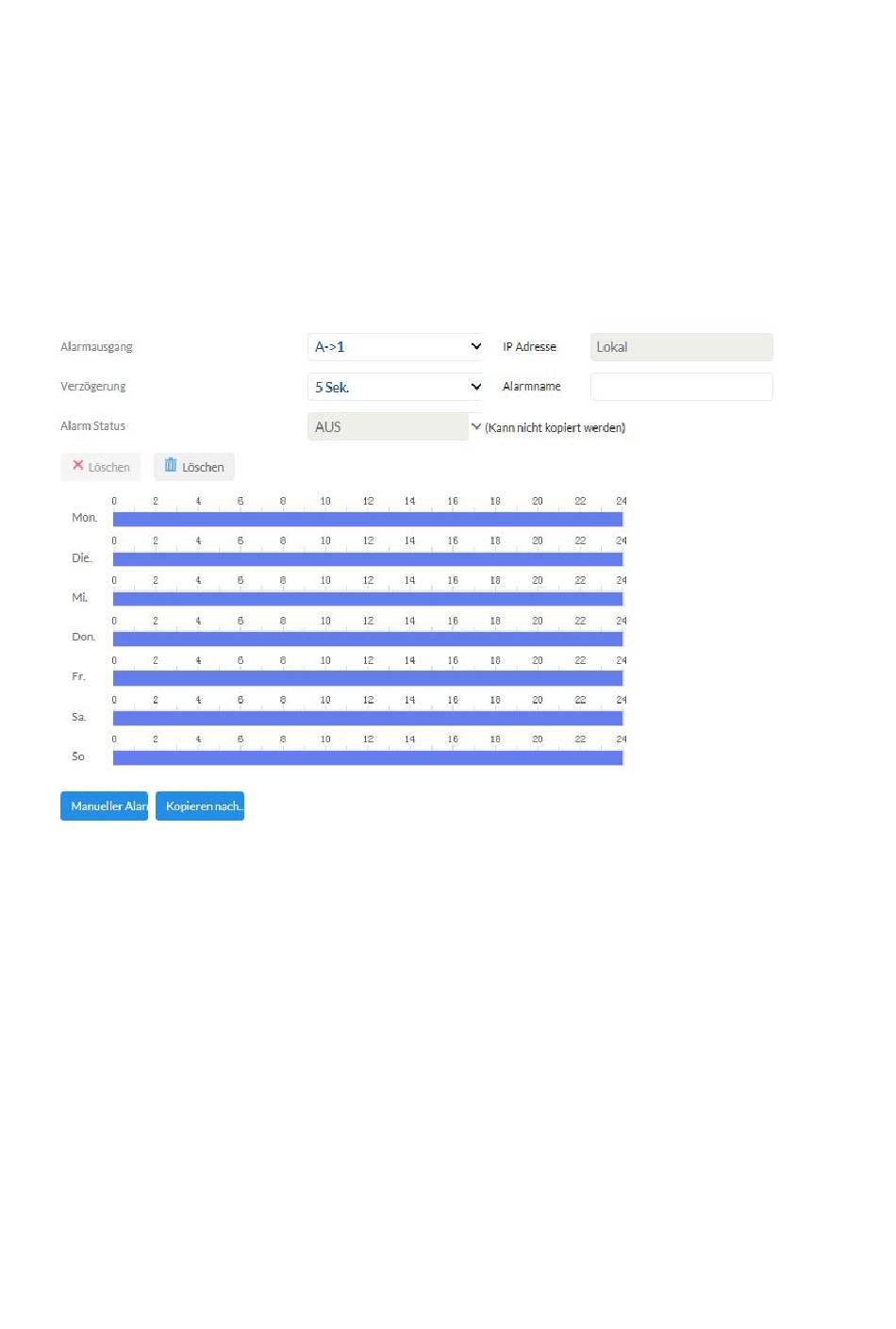The image size is (896, 1329).
Task: Click the Alarmausgang field label
Action: pos(96,347)
